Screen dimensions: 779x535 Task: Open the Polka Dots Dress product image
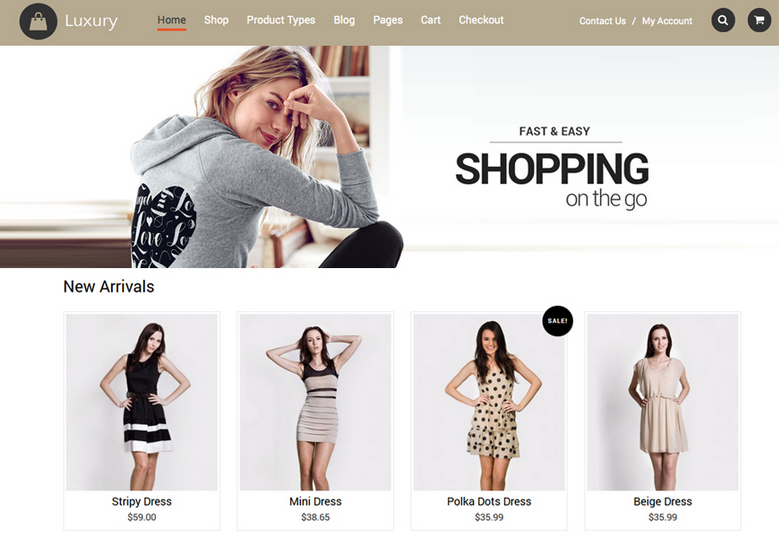[489, 402]
